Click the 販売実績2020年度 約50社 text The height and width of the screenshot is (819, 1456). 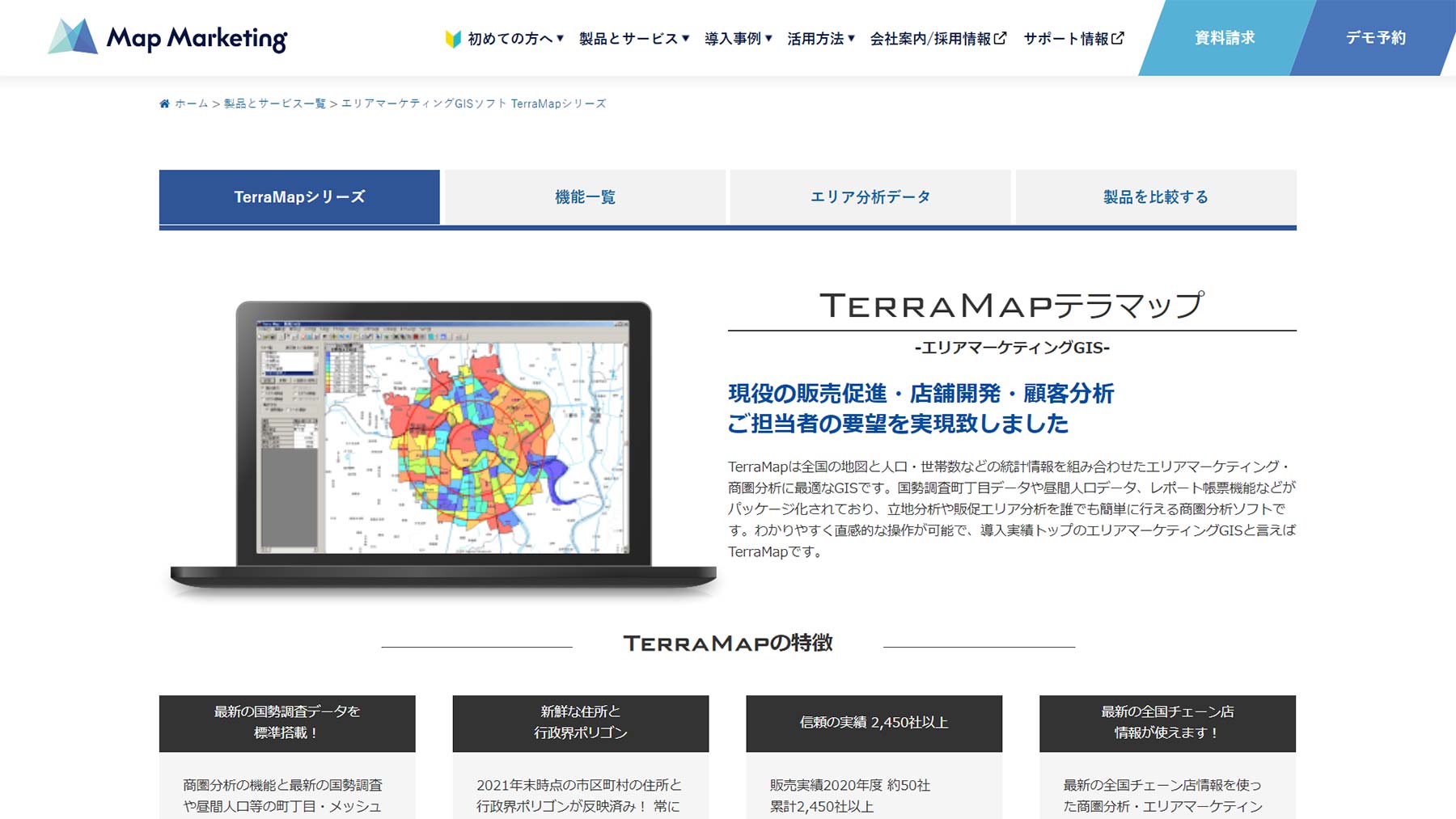(x=850, y=785)
